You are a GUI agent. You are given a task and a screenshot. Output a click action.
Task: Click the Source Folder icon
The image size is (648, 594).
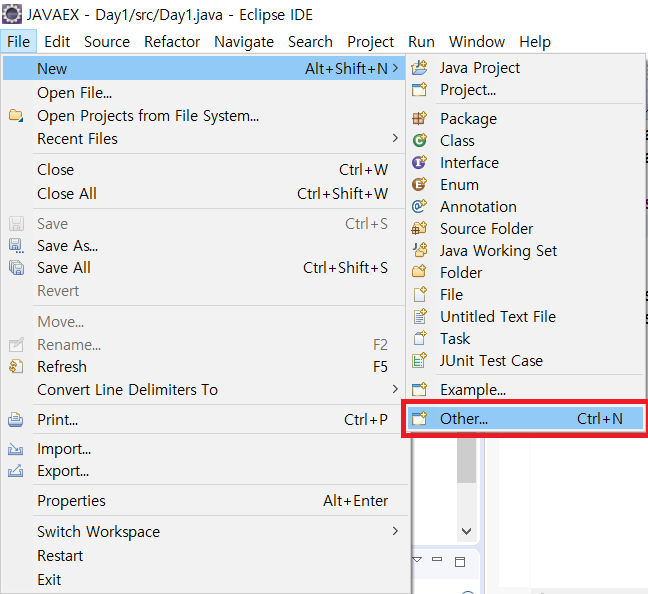(419, 228)
